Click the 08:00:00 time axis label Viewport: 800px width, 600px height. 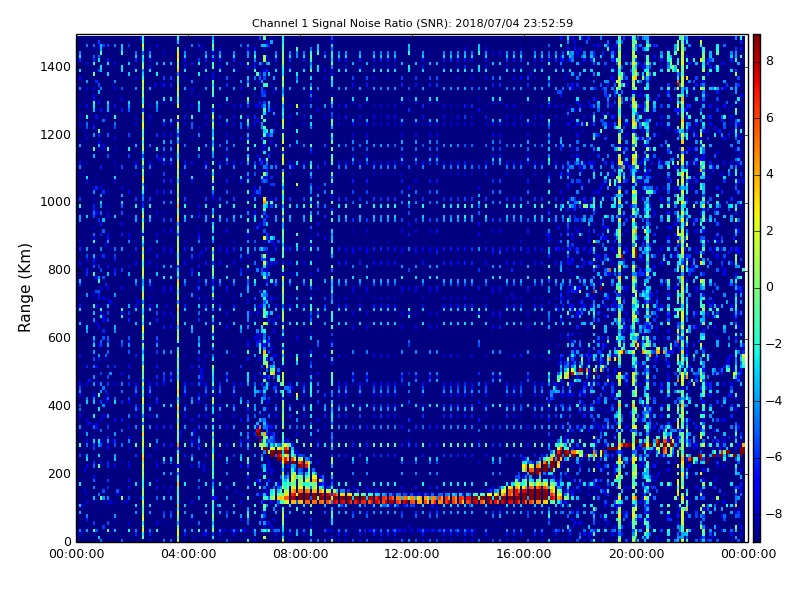pos(301,554)
